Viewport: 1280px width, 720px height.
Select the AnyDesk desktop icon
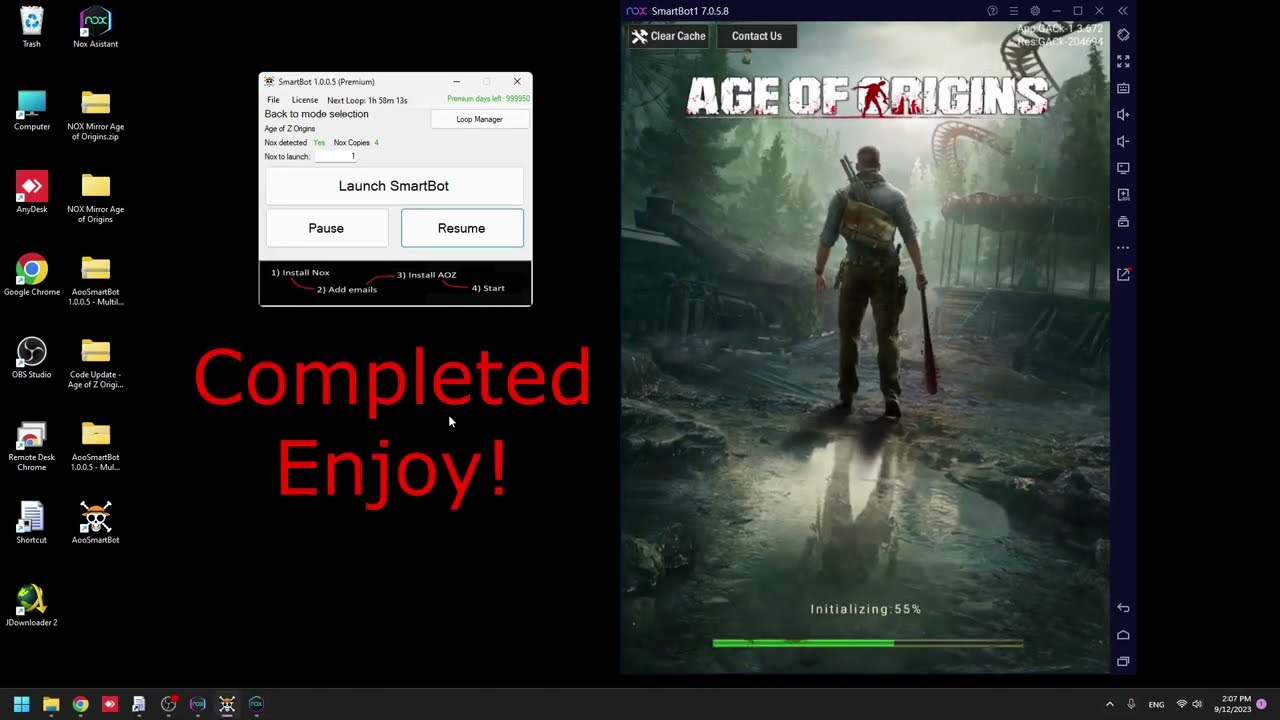click(32, 192)
